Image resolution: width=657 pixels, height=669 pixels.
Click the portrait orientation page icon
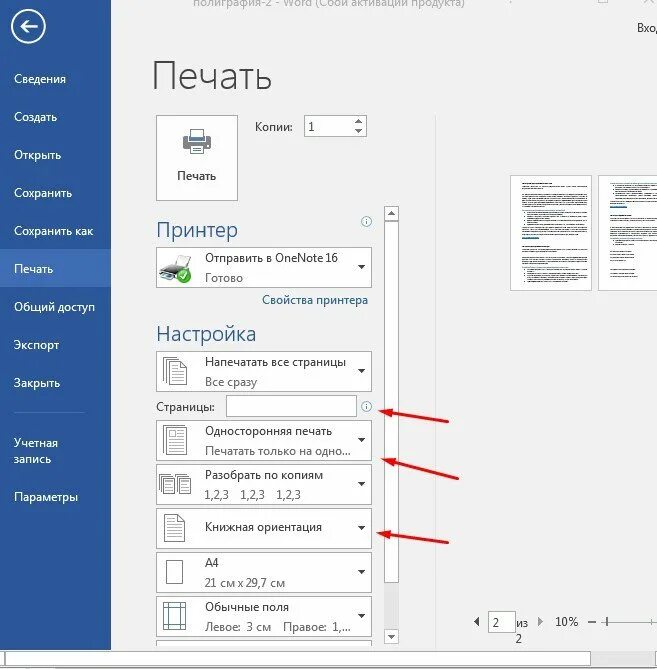(x=174, y=528)
